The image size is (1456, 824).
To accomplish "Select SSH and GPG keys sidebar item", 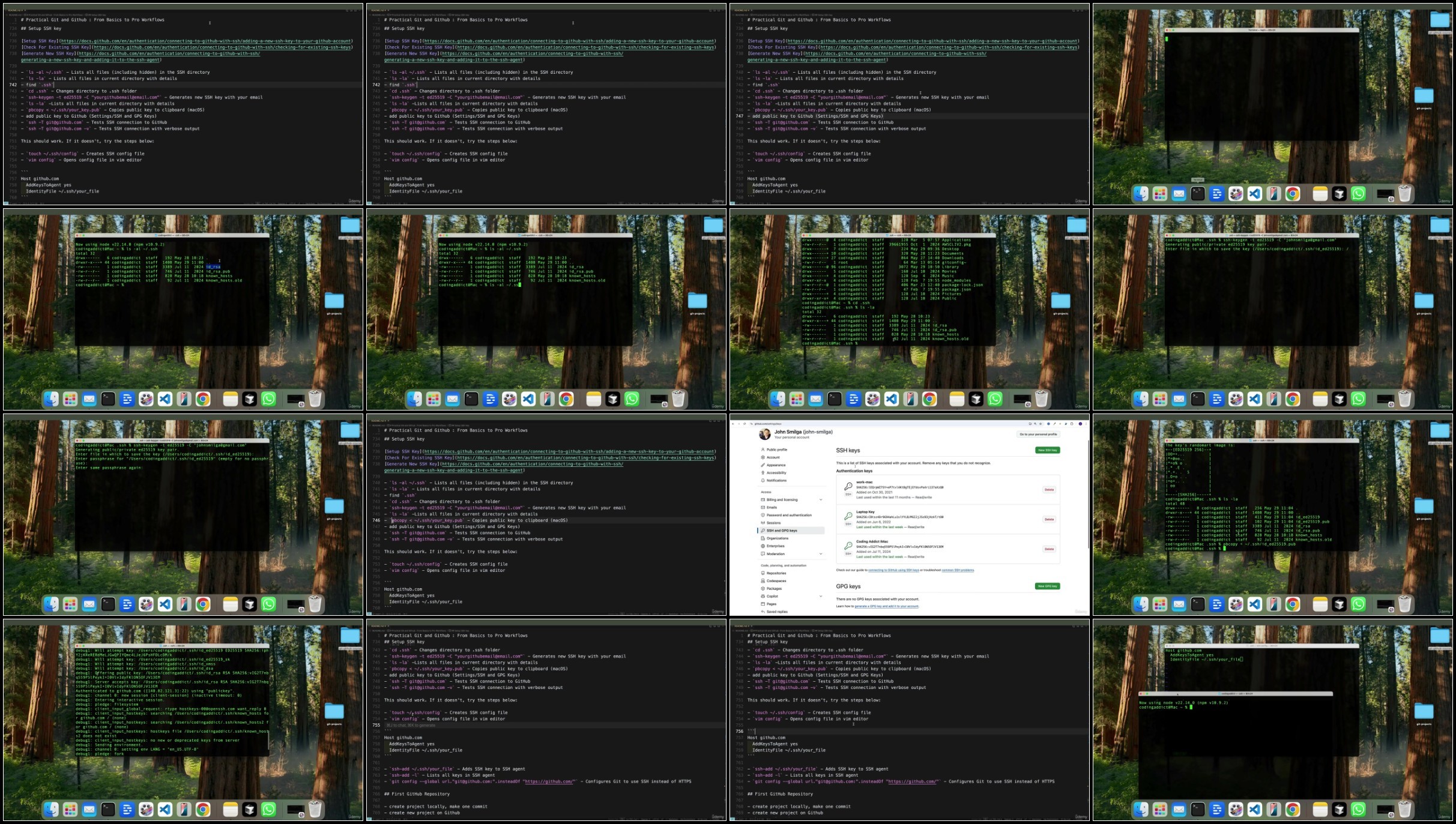I will 791,531.
